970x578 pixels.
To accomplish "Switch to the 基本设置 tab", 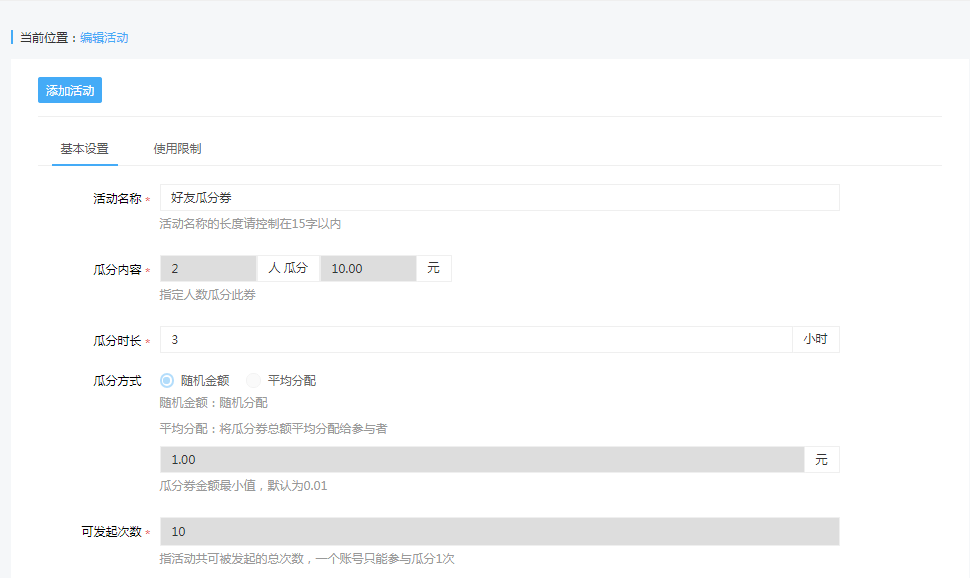I will click(x=85, y=149).
